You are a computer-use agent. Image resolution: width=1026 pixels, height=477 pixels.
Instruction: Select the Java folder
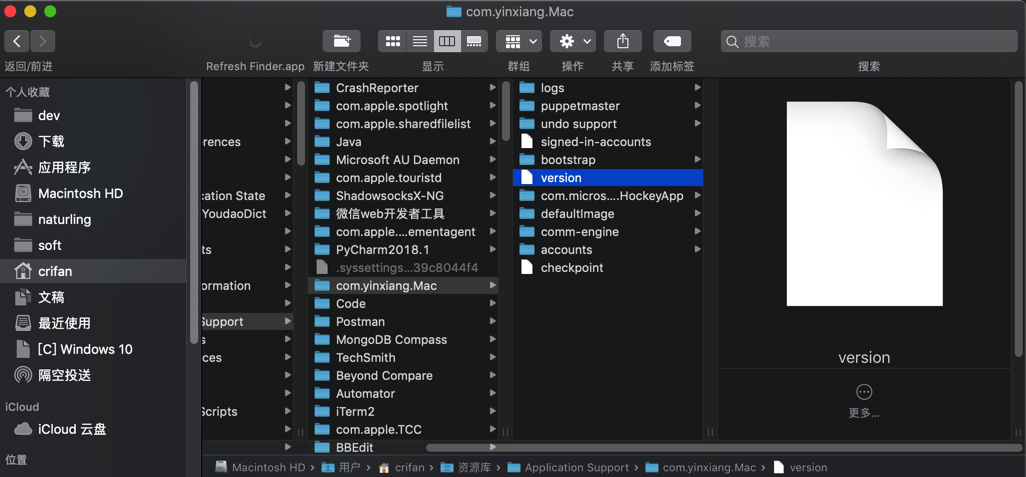pos(403,142)
